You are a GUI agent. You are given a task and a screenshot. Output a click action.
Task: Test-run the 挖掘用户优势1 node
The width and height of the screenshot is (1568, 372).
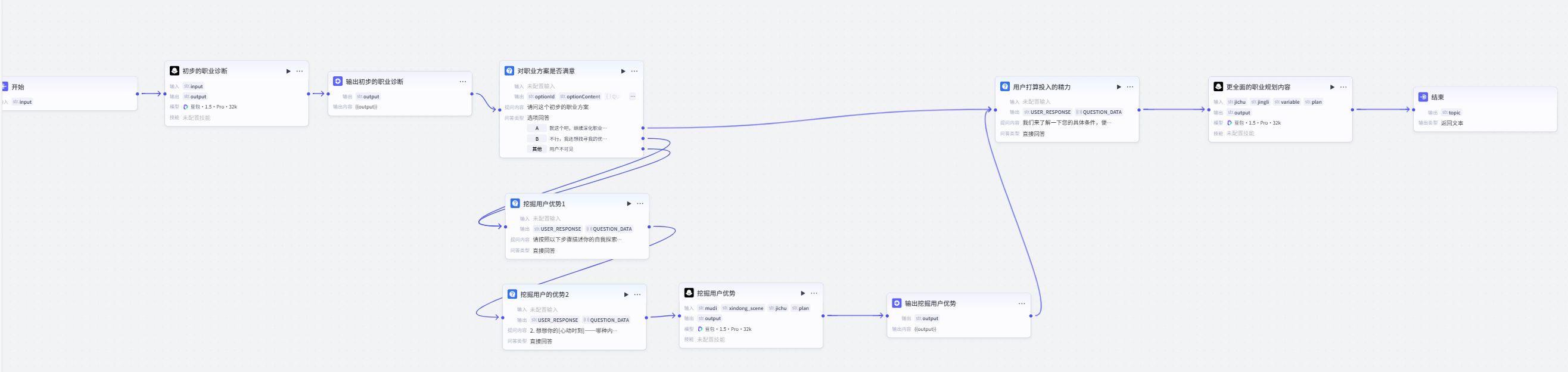(629, 204)
